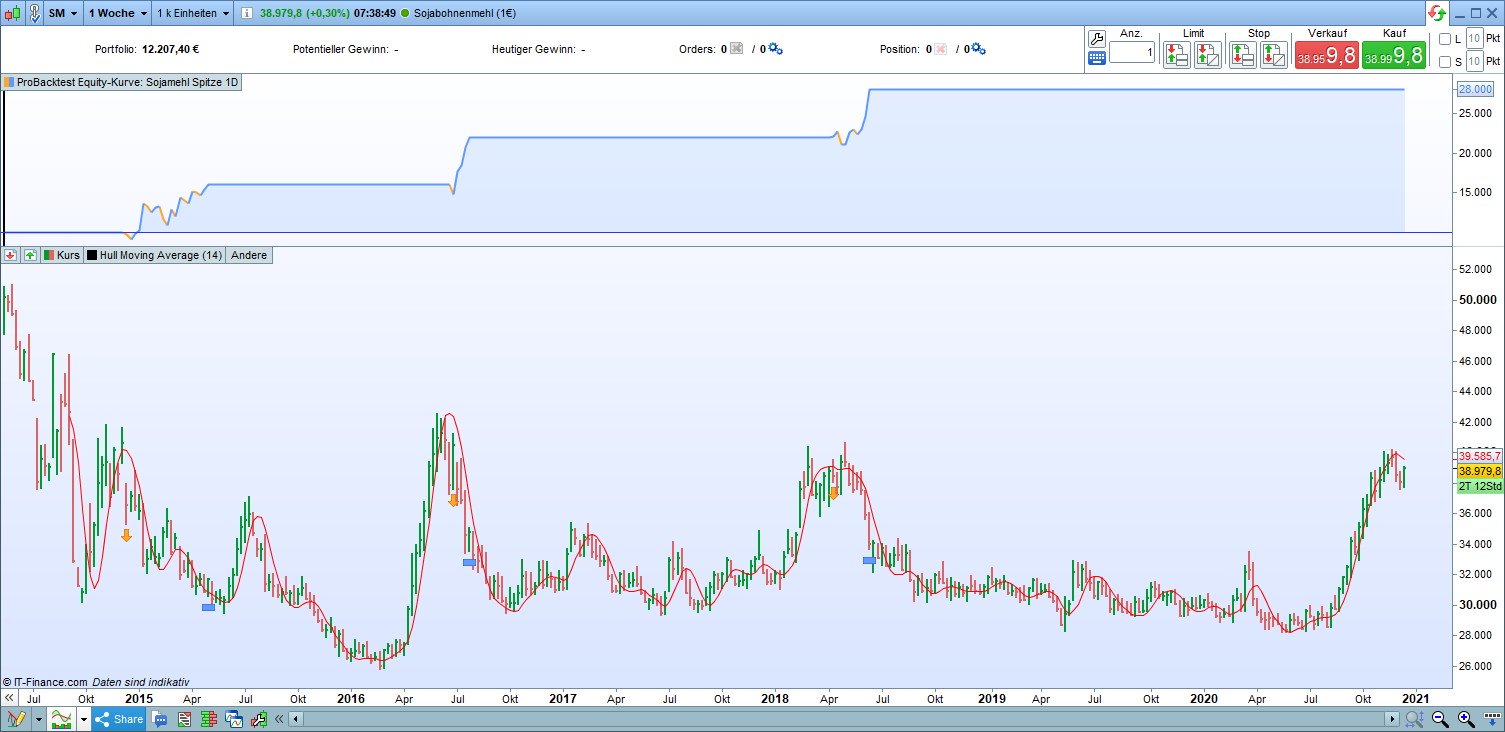
Task: Open the instrument info icon
Action: pos(247,14)
